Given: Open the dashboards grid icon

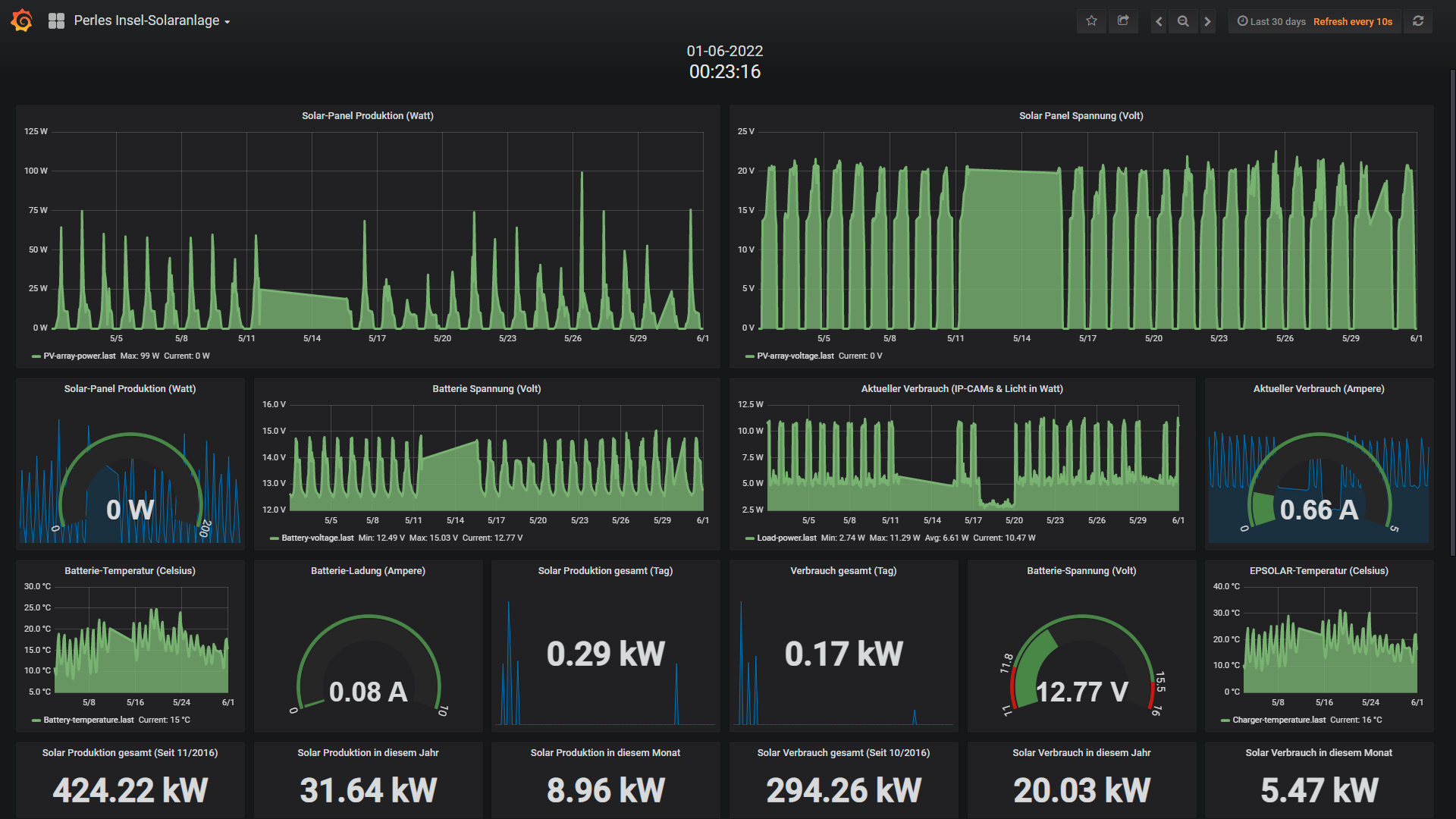Looking at the screenshot, I should click(x=56, y=21).
